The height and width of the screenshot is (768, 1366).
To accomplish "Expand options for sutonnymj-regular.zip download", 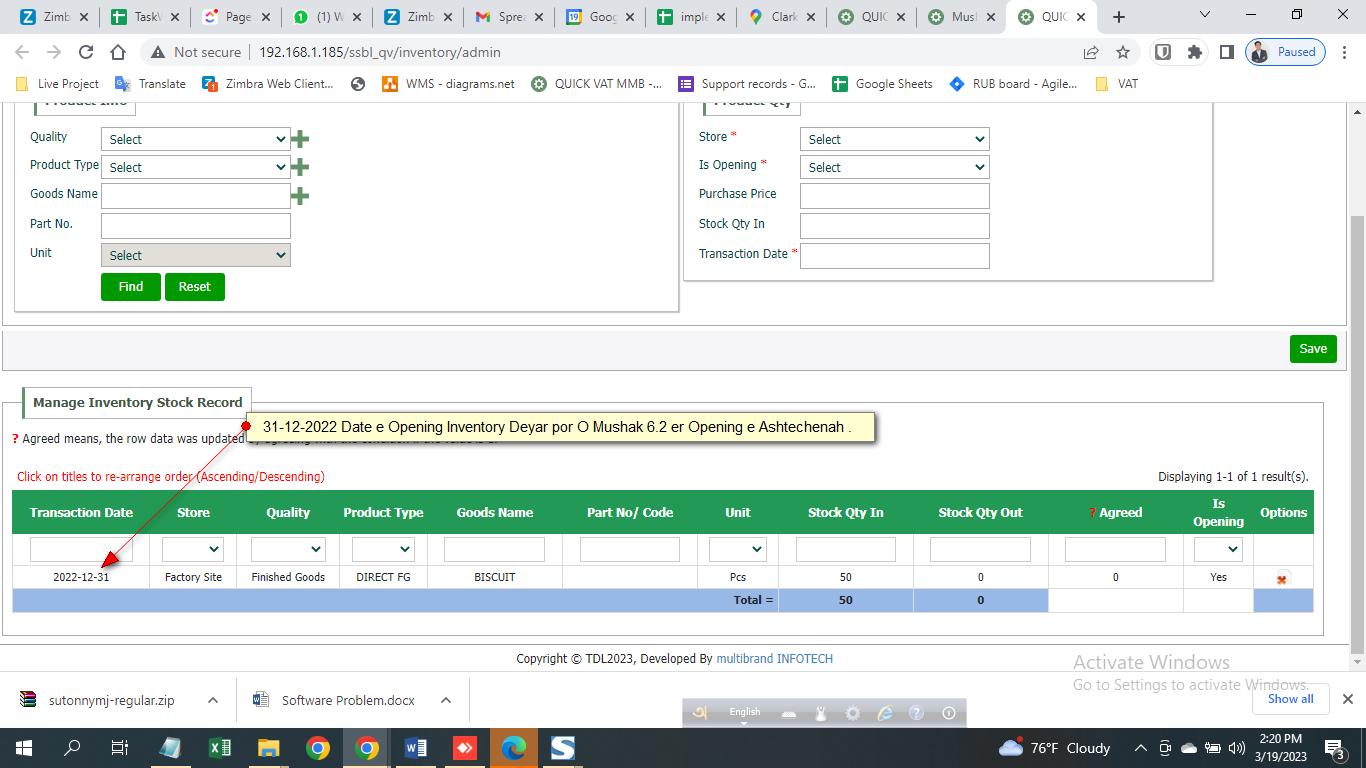I will (x=213, y=700).
